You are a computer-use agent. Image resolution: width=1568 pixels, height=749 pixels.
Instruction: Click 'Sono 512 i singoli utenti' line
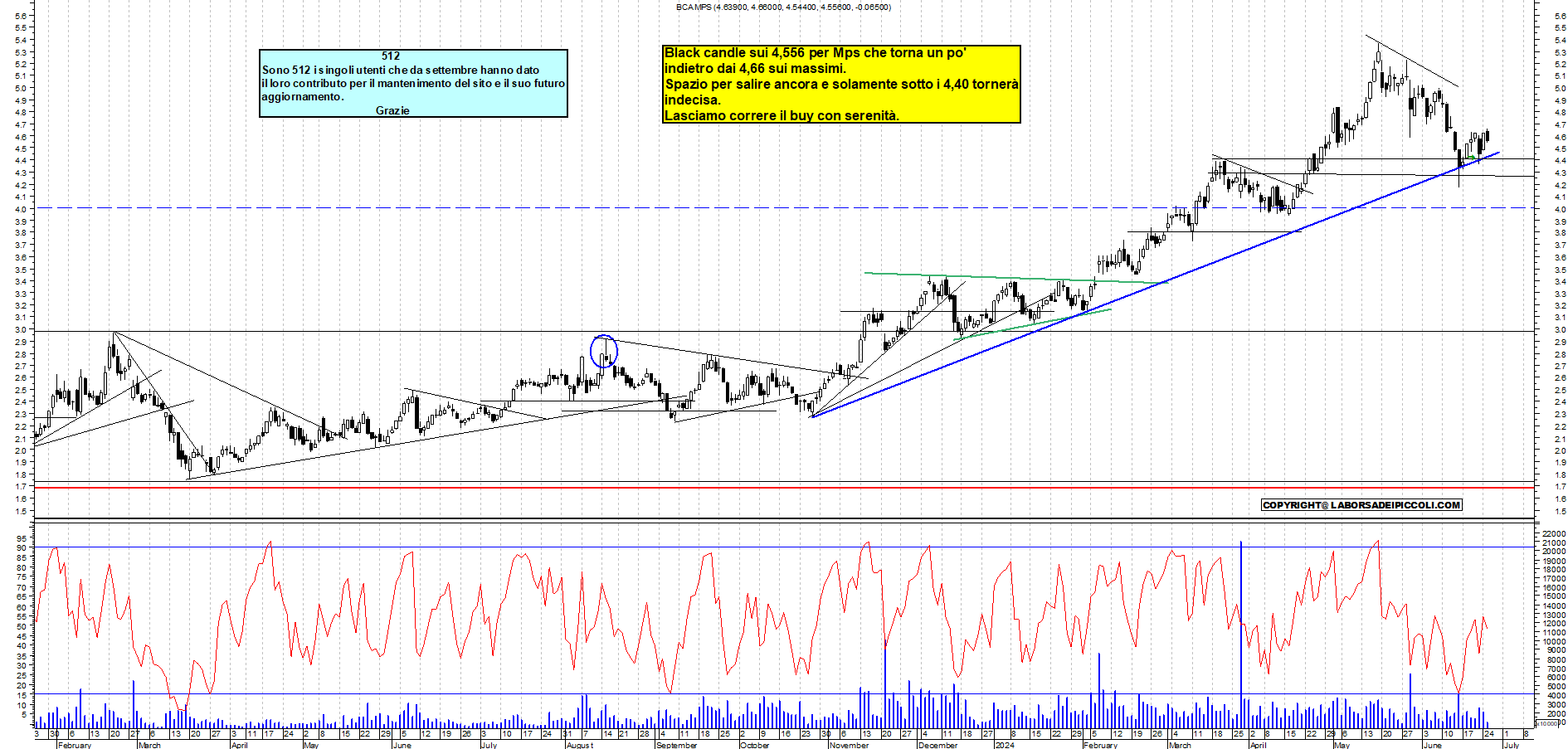coord(401,71)
